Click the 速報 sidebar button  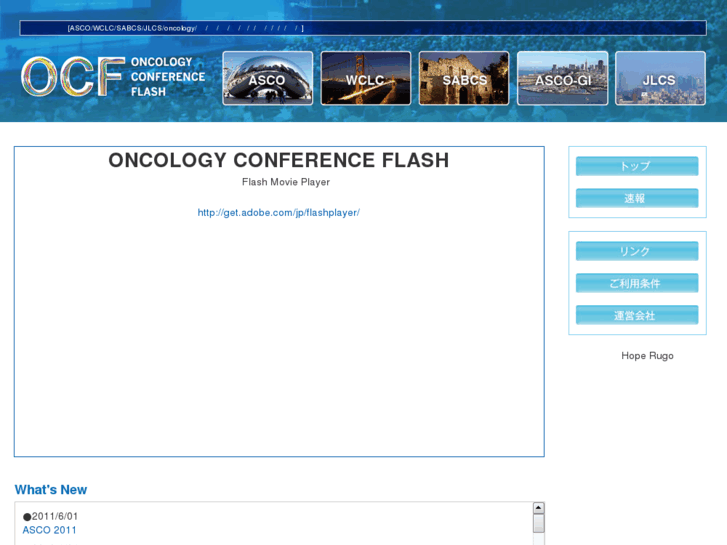pyautogui.click(x=637, y=198)
